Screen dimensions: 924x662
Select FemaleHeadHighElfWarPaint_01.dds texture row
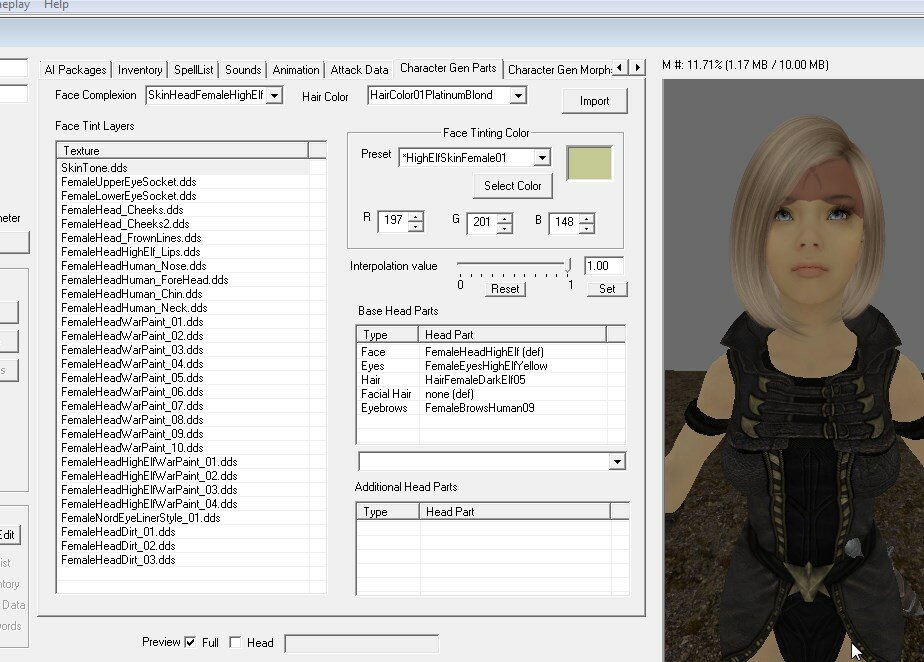pyautogui.click(x=183, y=462)
